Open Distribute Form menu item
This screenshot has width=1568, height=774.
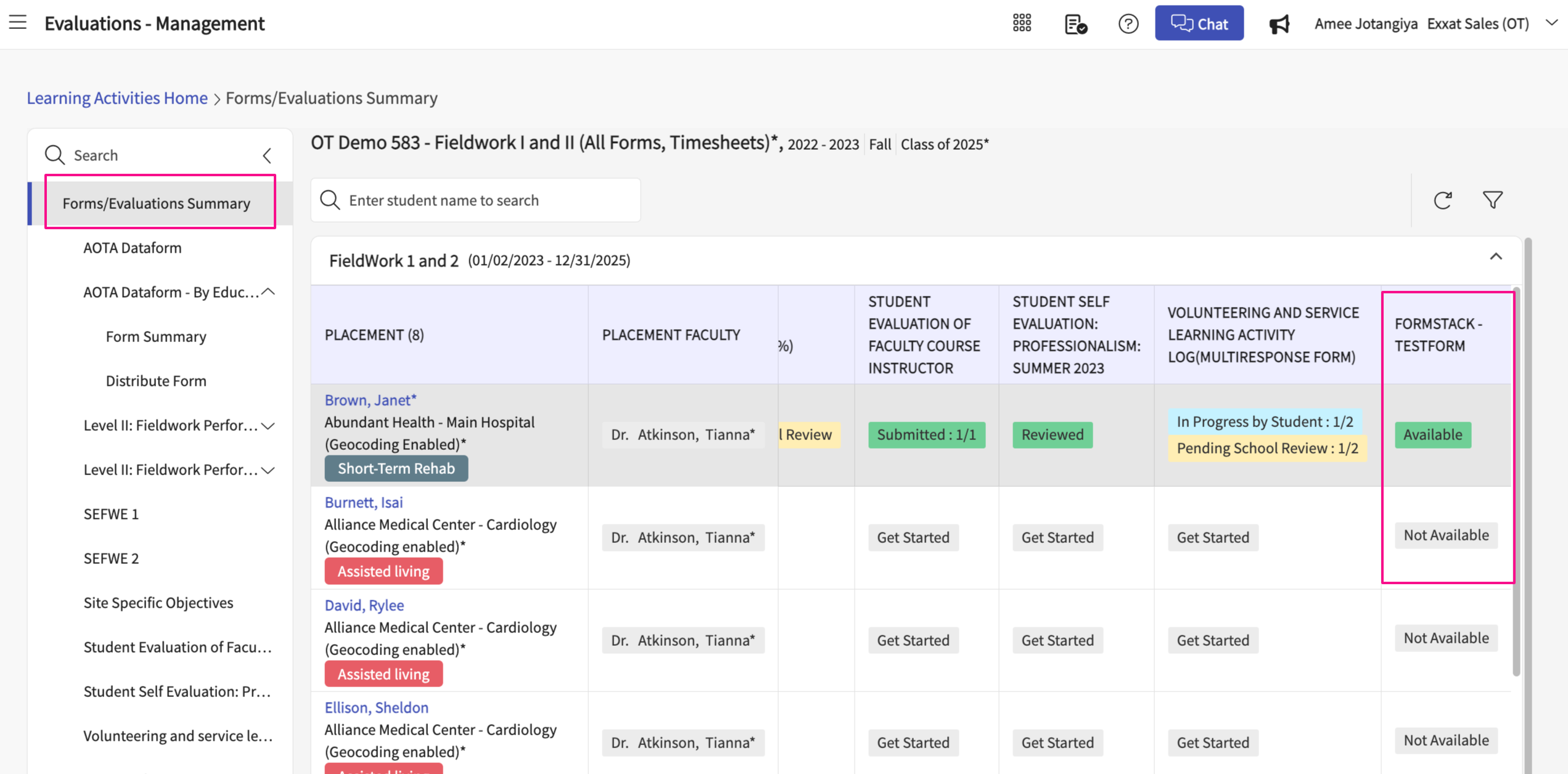156,381
